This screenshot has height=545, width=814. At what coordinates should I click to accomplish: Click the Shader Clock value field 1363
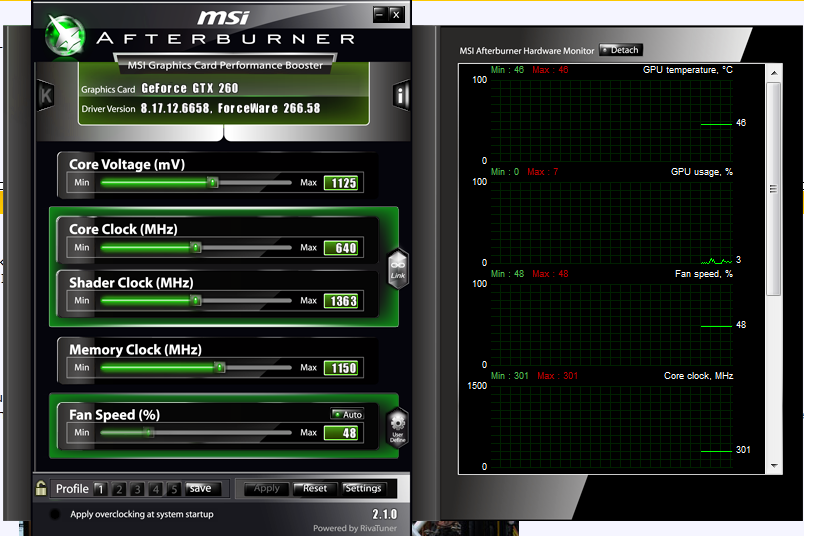[x=342, y=301]
